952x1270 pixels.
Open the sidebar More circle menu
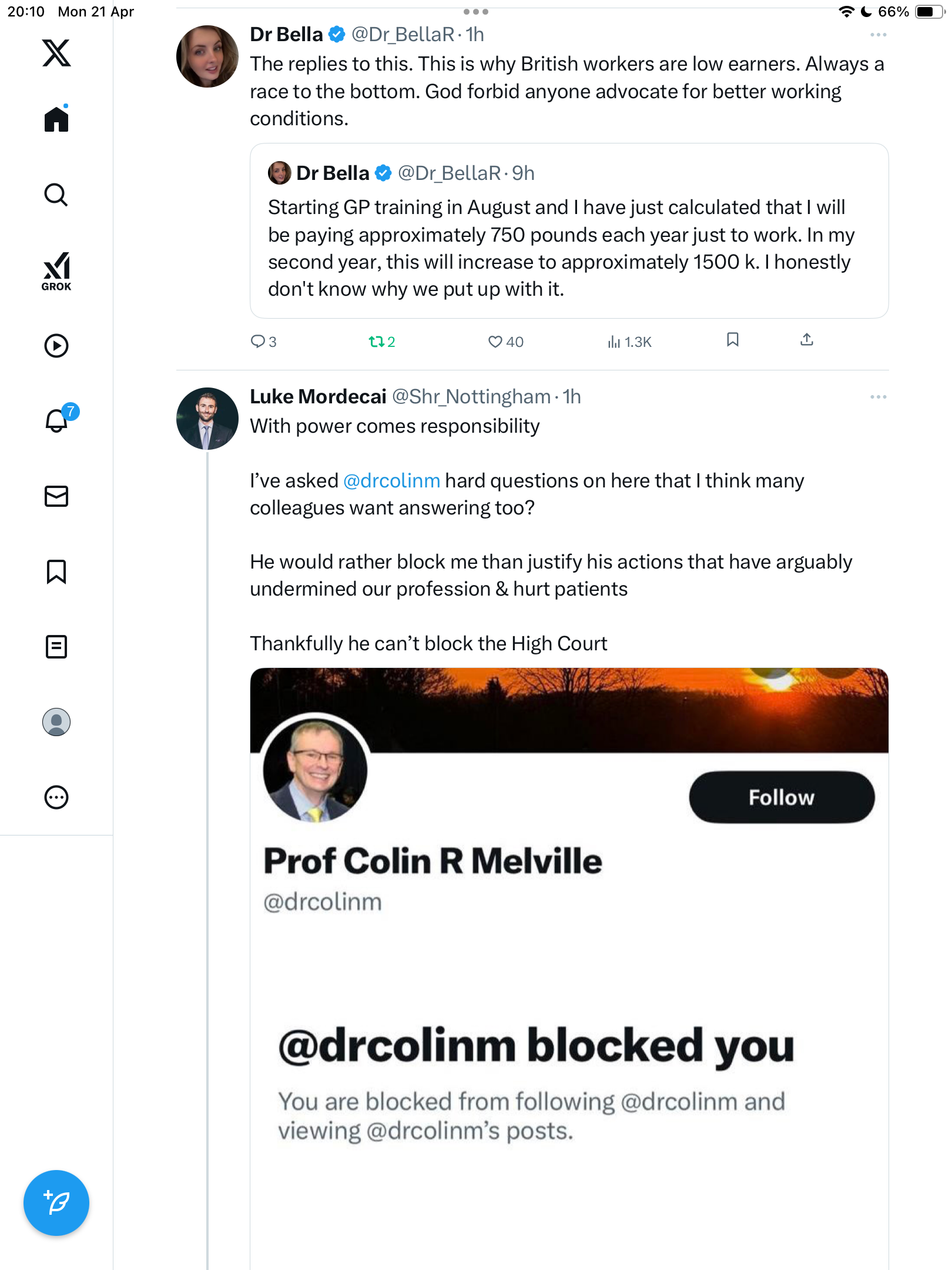[x=56, y=797]
